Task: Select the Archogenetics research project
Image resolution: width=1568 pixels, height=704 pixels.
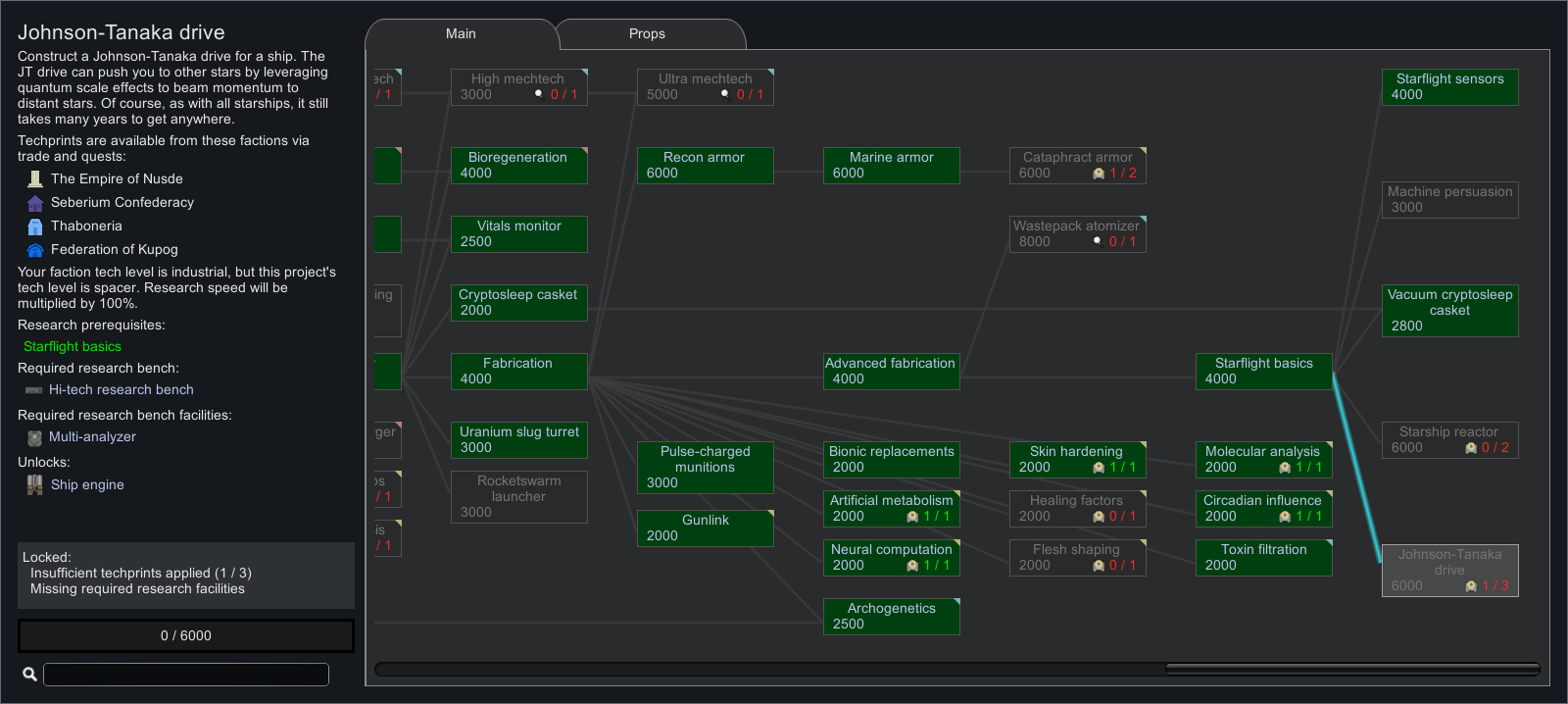Action: pos(892,617)
